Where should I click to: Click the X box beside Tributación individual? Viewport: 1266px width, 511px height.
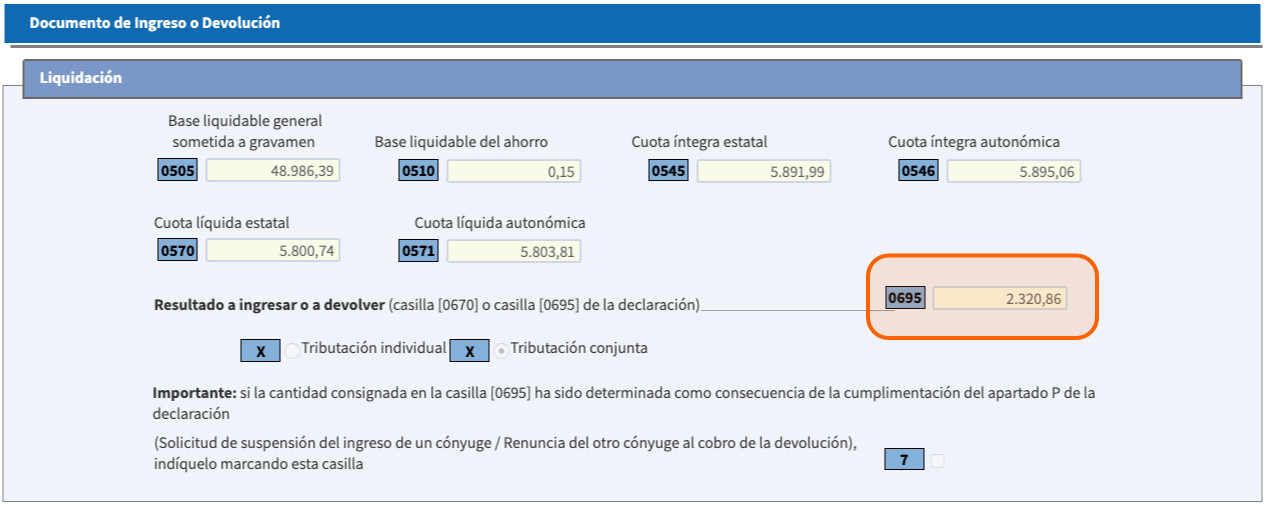tap(261, 351)
